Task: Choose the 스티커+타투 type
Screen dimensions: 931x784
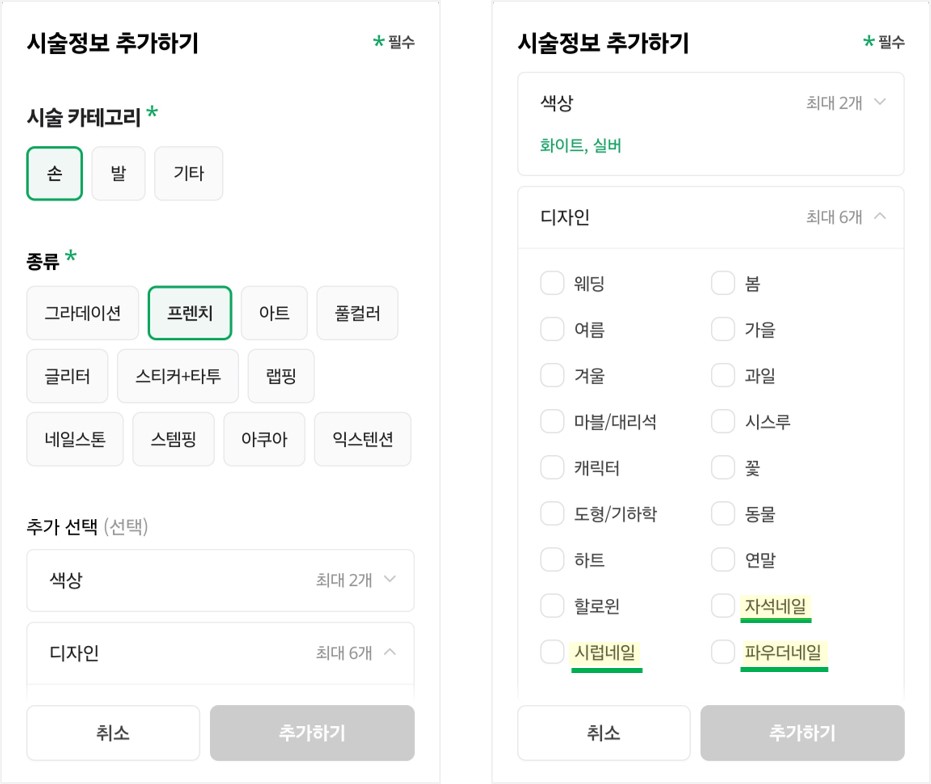Action: (177, 376)
